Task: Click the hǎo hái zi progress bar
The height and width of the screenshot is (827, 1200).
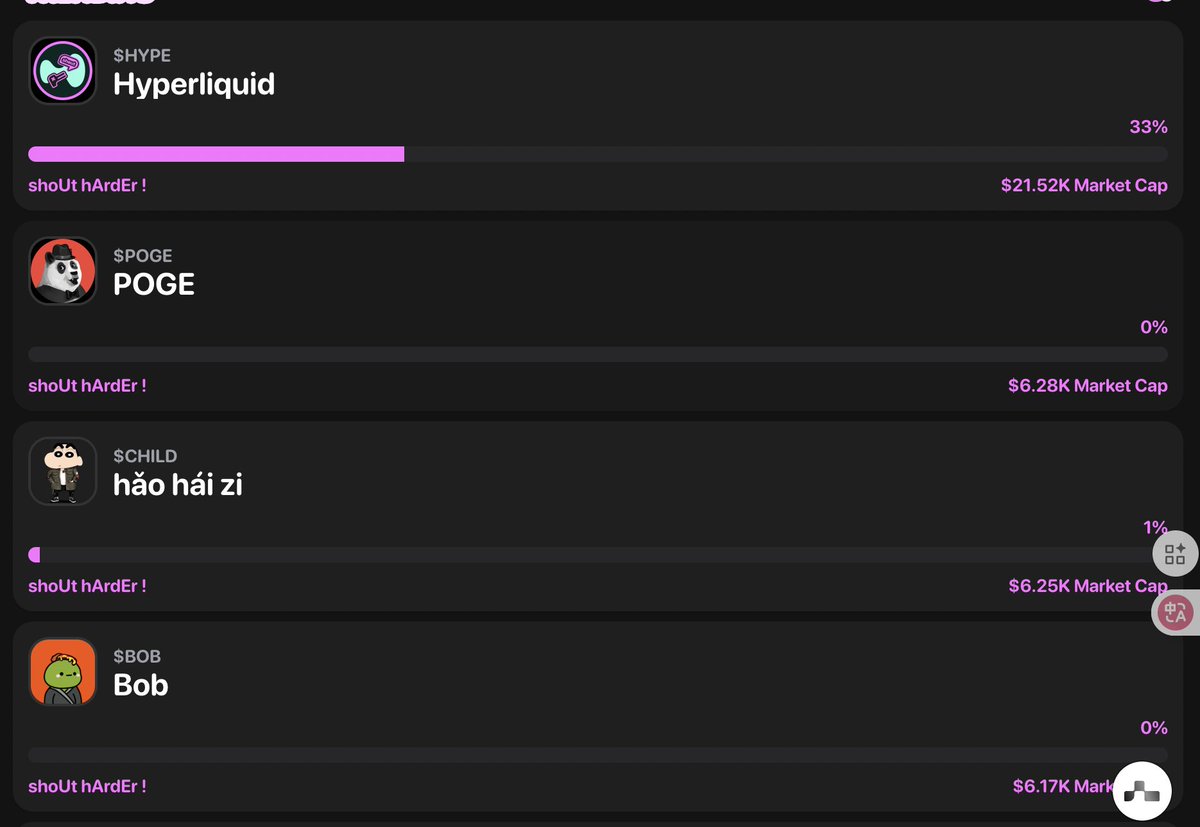Action: click(598, 554)
